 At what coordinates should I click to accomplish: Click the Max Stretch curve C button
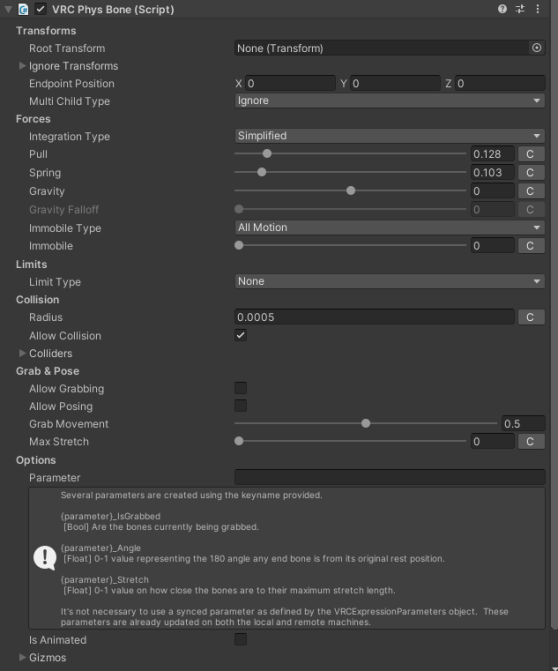pyautogui.click(x=531, y=441)
